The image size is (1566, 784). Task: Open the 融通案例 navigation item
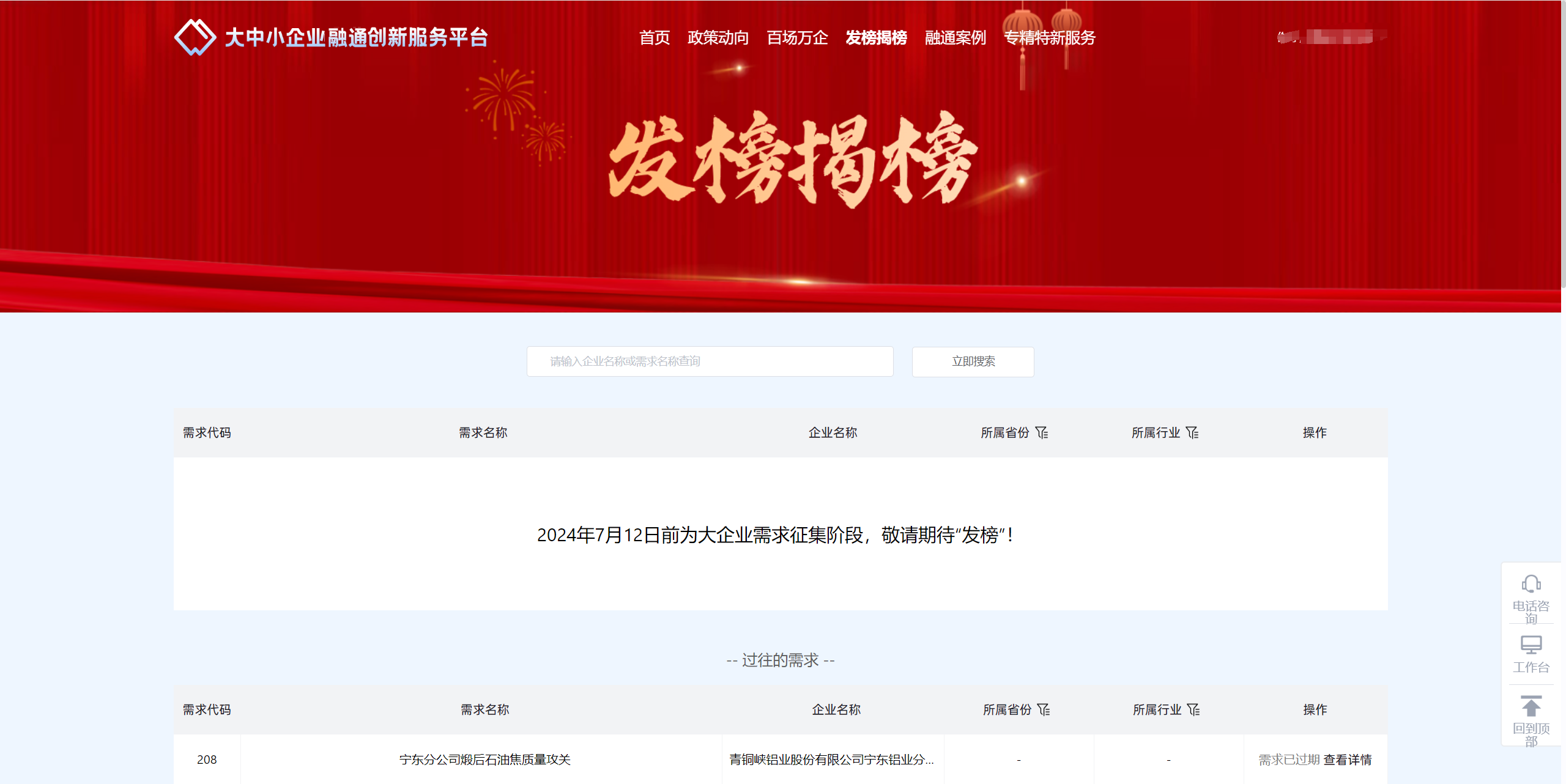point(956,38)
